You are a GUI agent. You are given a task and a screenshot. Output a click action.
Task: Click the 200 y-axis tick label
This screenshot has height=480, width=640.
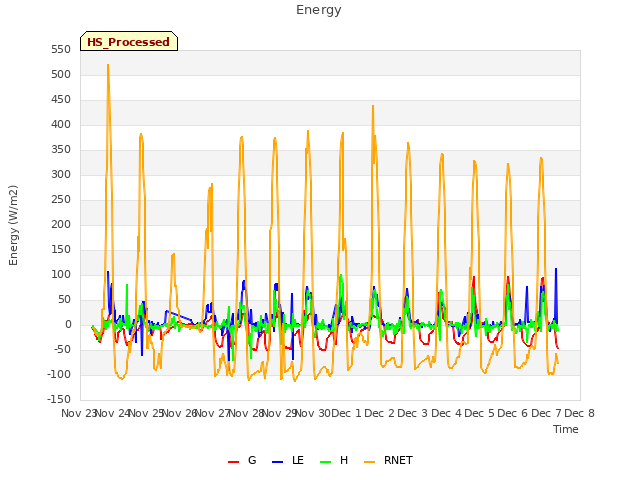61,224
